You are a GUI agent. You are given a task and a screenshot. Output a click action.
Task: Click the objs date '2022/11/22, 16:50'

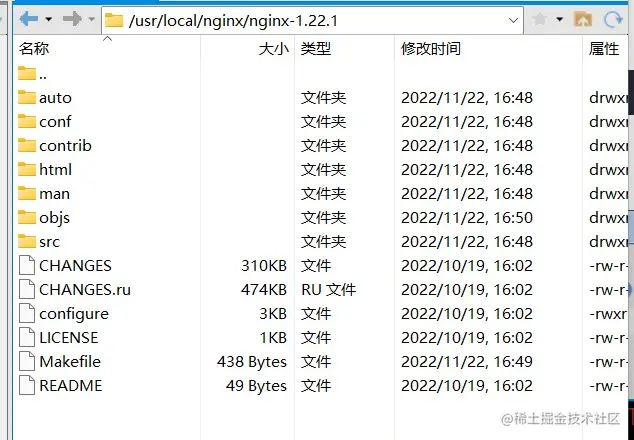467,218
